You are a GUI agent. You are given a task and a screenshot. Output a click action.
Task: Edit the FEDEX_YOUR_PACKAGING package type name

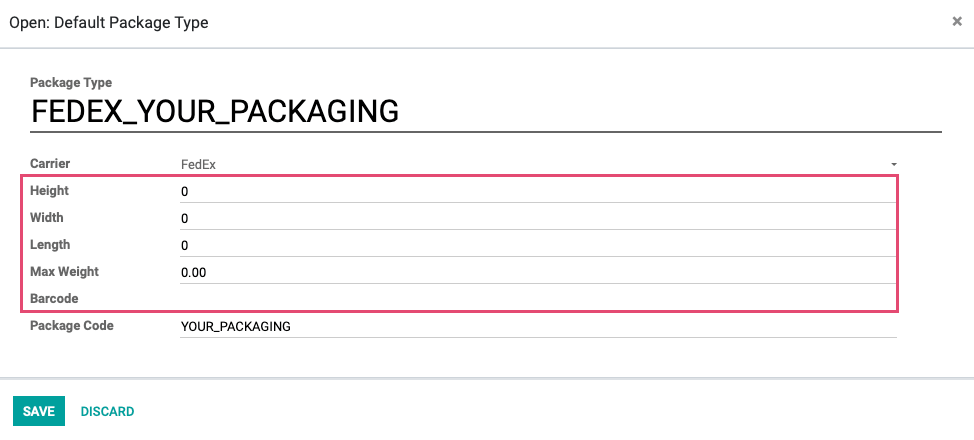[x=486, y=112]
